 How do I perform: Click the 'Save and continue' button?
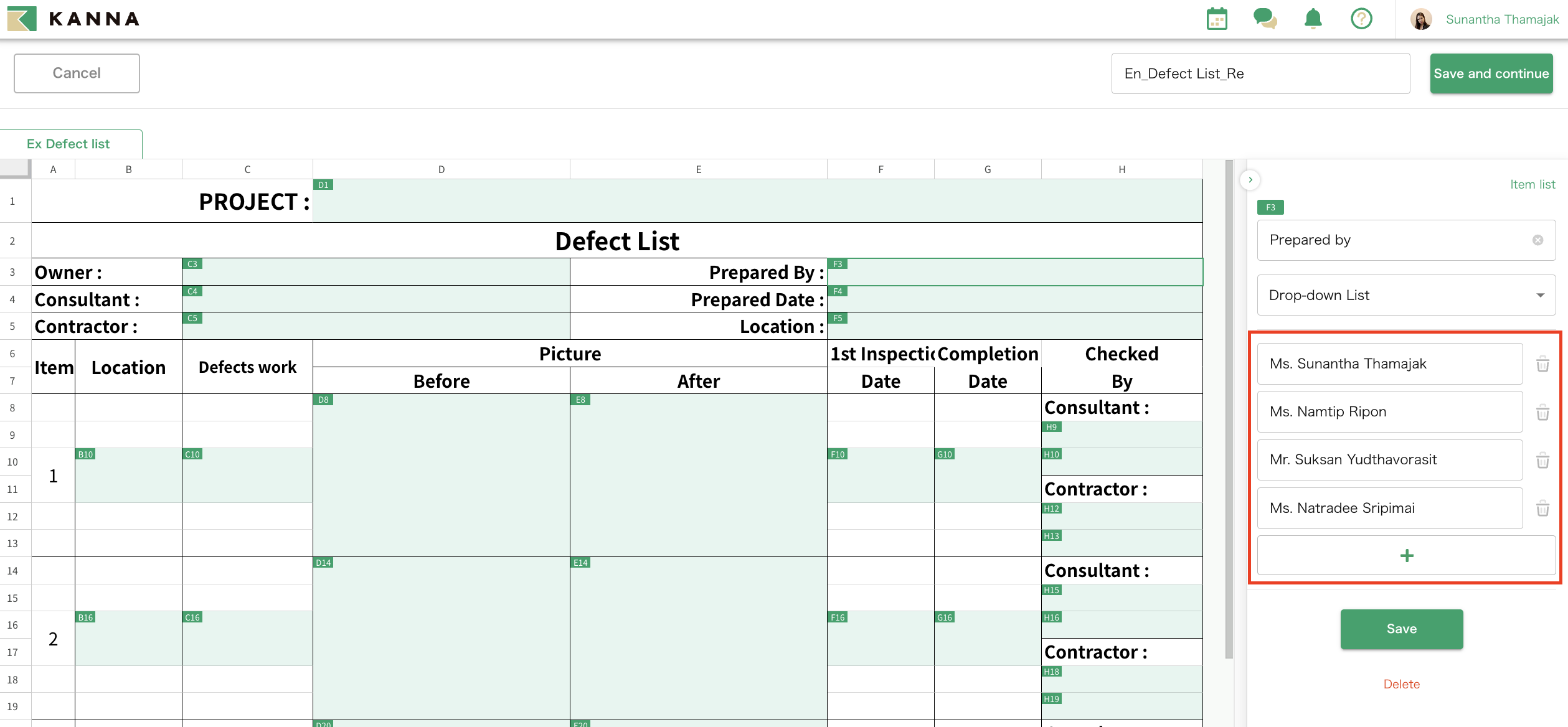[x=1491, y=73]
